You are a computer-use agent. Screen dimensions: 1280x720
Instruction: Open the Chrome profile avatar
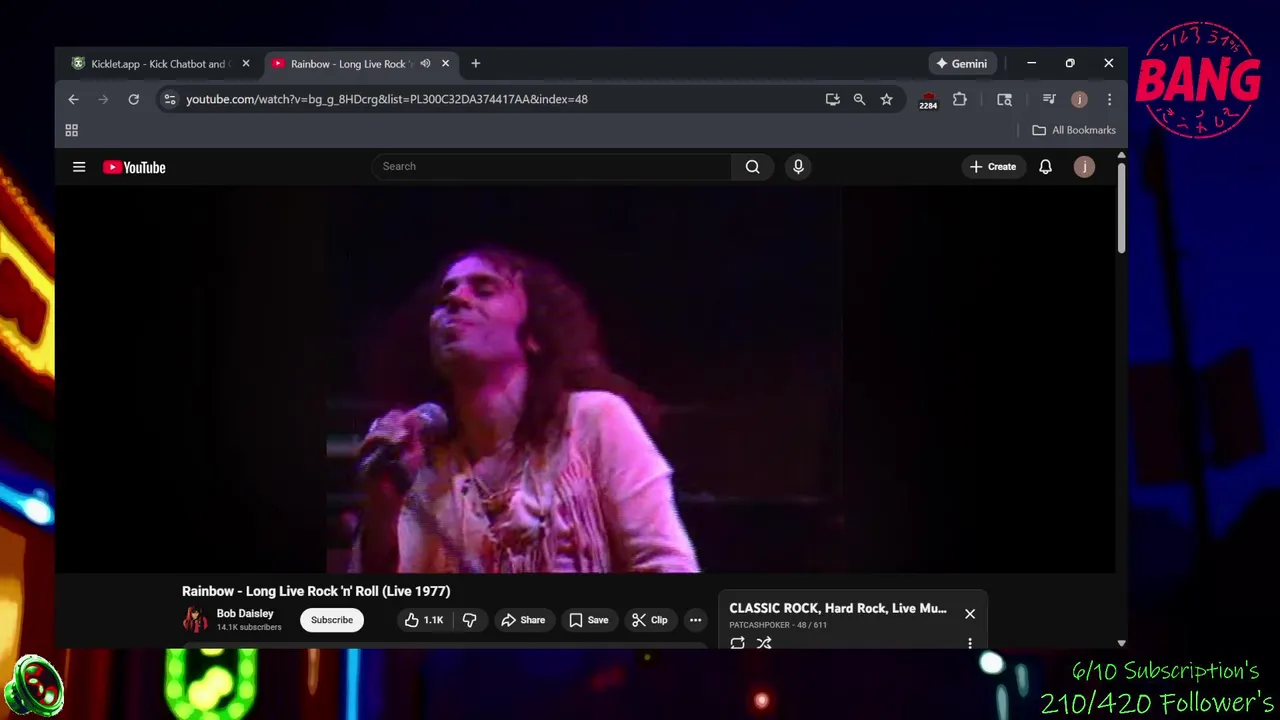1079,99
